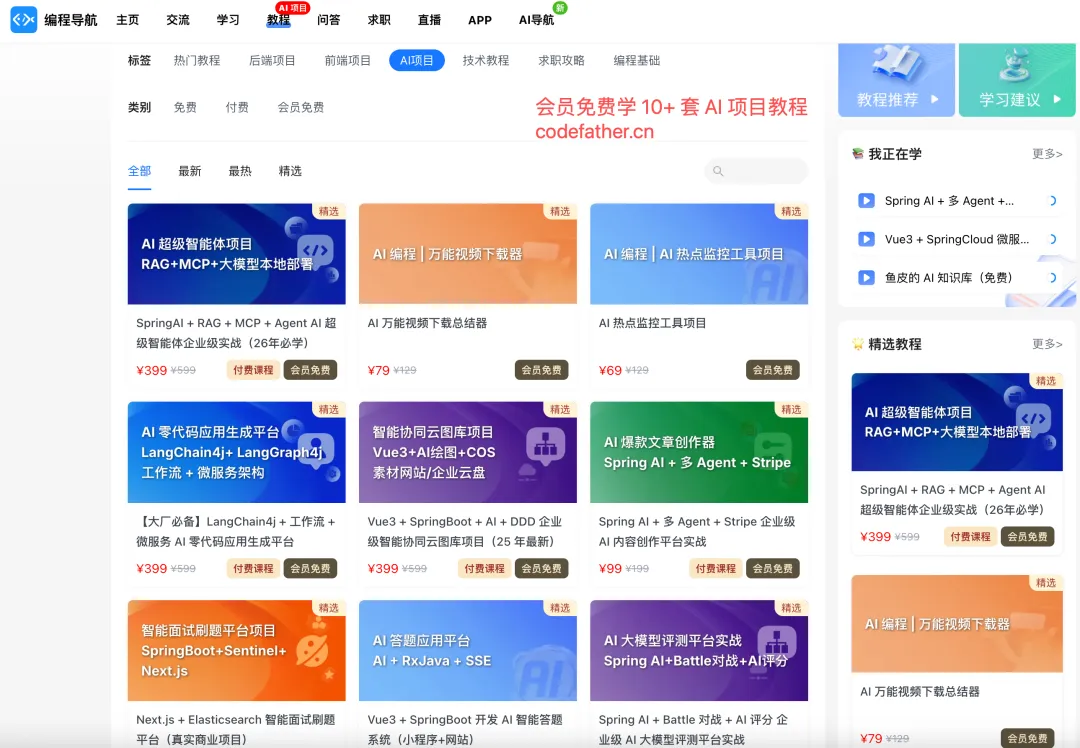The height and width of the screenshot is (748, 1080).
Task: Click 付费课程 tag on Vue3 云图库 card
Action: point(484,568)
